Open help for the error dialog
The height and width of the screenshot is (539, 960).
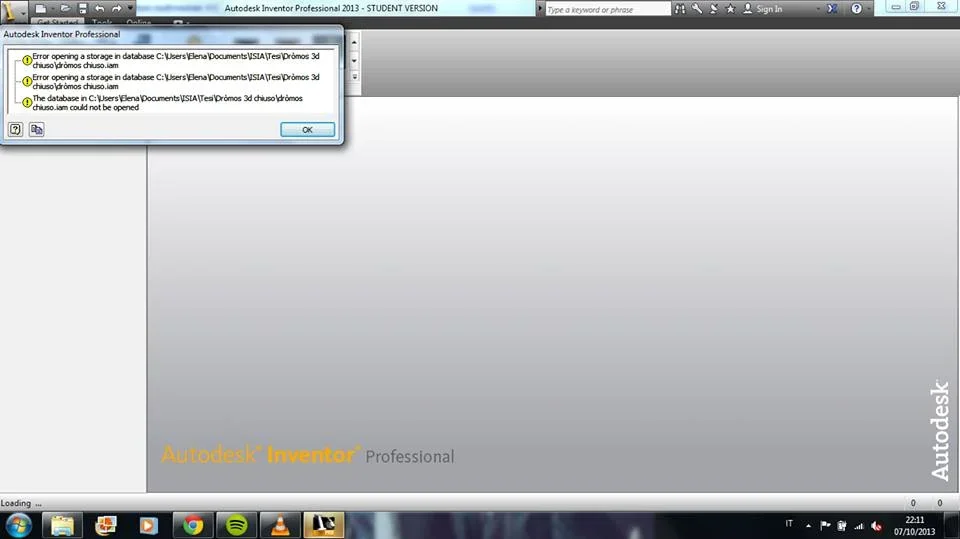coord(15,129)
